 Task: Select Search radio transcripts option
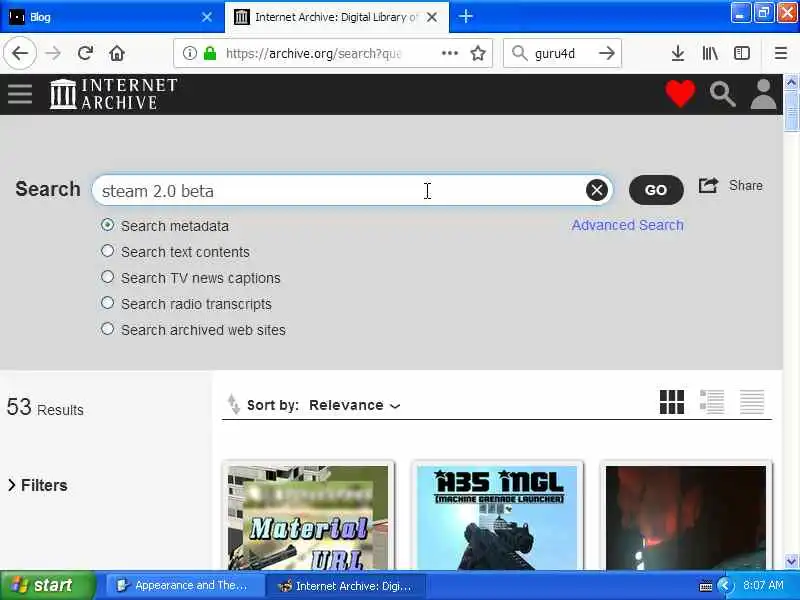tap(107, 303)
